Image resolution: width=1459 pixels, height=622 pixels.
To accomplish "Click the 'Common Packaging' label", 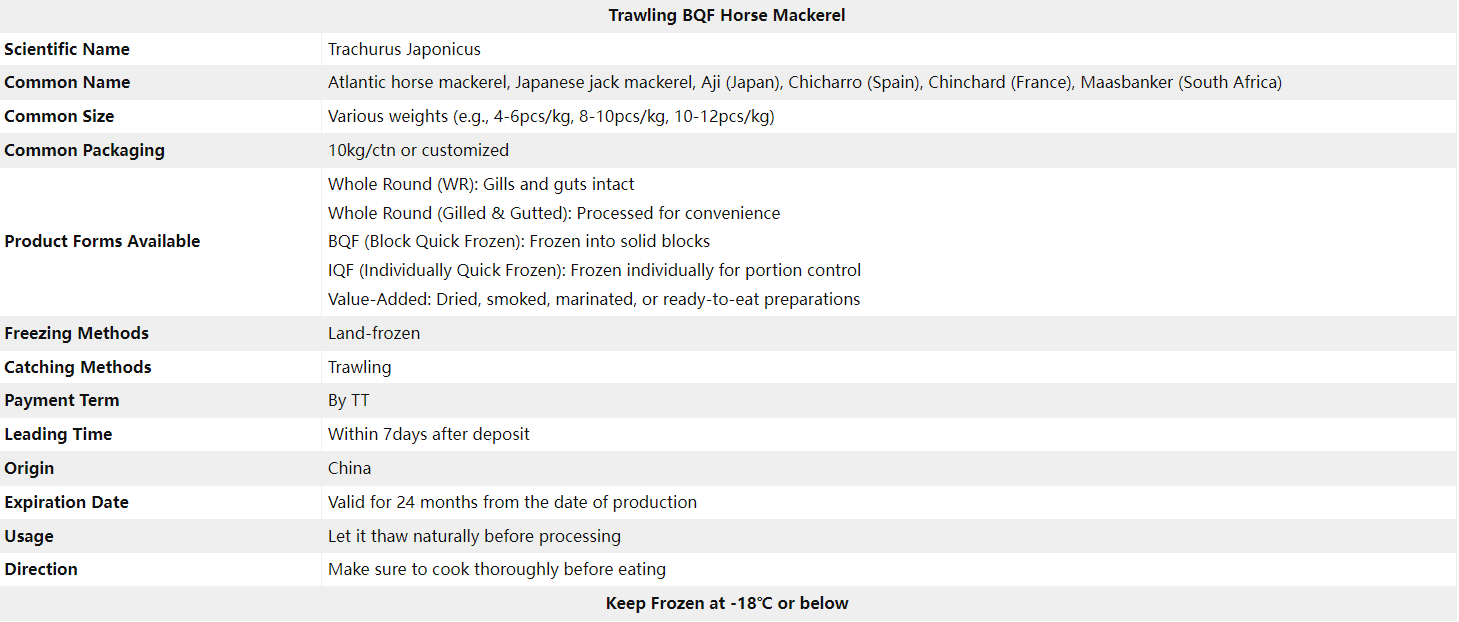I will pyautogui.click(x=84, y=150).
